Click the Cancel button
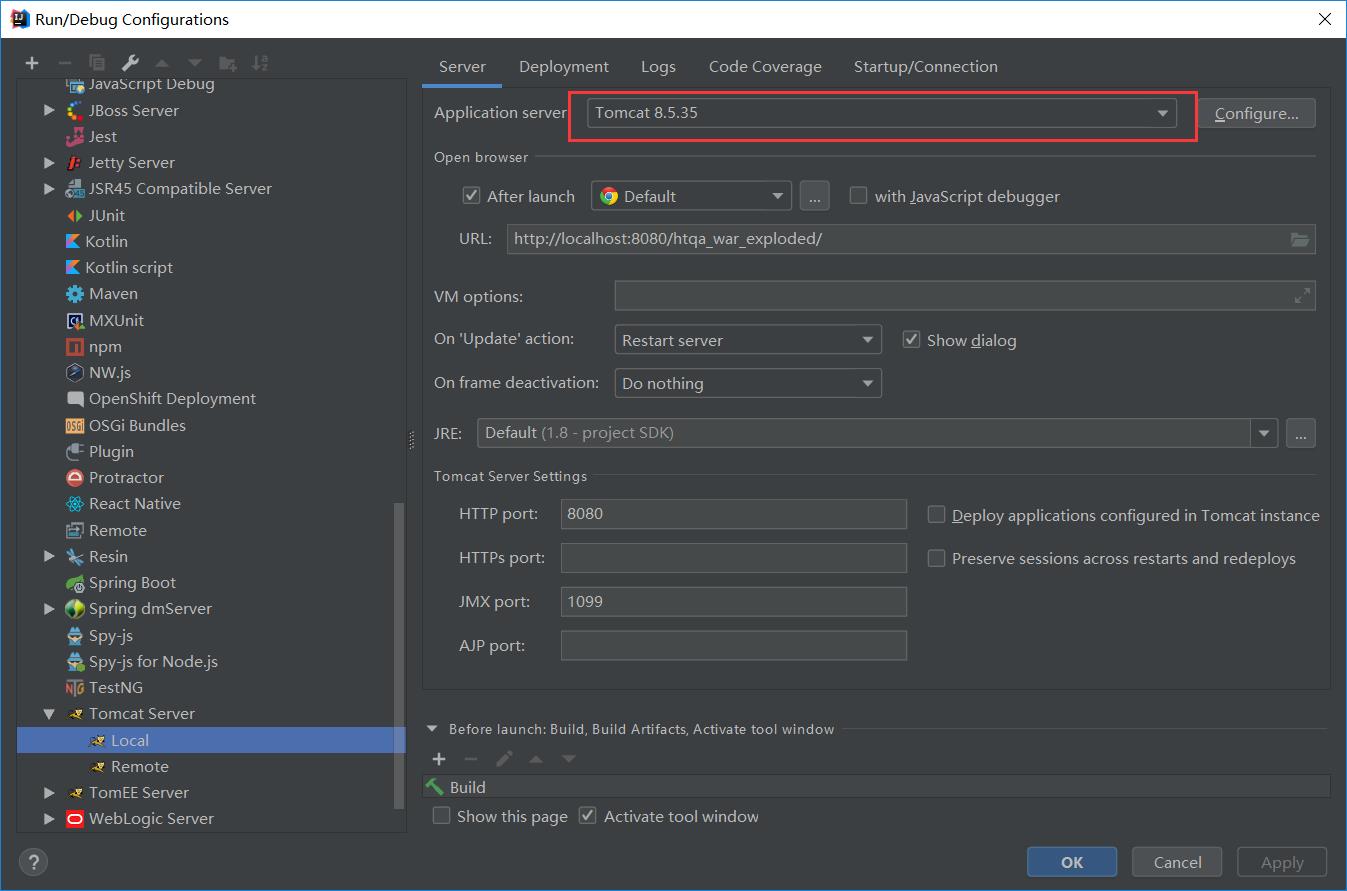The image size is (1347, 891). 1177,862
